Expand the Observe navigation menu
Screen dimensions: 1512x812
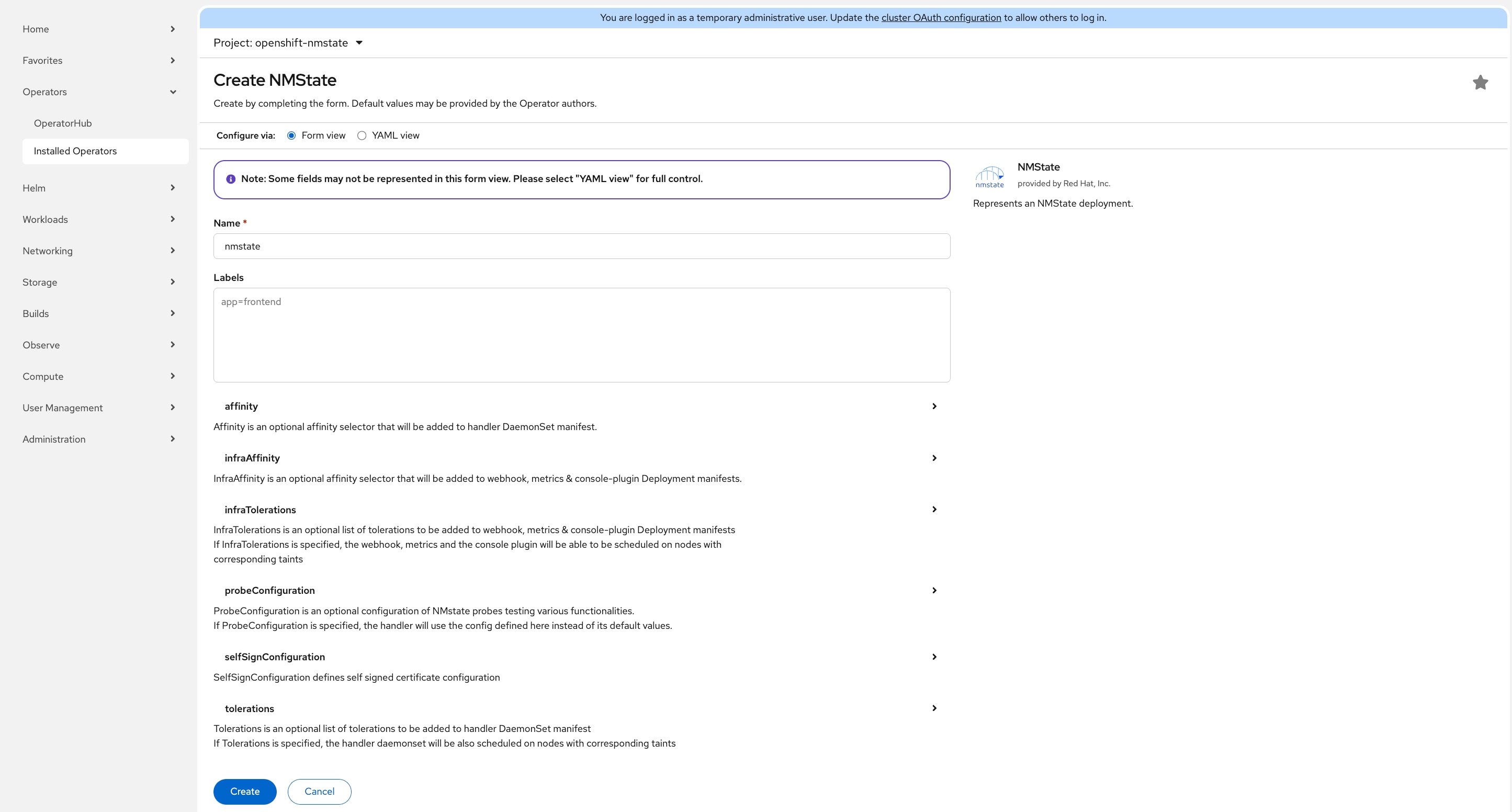click(x=98, y=345)
